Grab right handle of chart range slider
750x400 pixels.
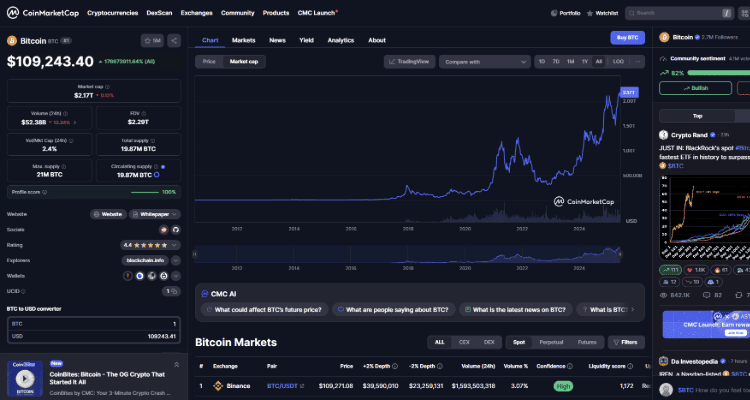(620, 254)
